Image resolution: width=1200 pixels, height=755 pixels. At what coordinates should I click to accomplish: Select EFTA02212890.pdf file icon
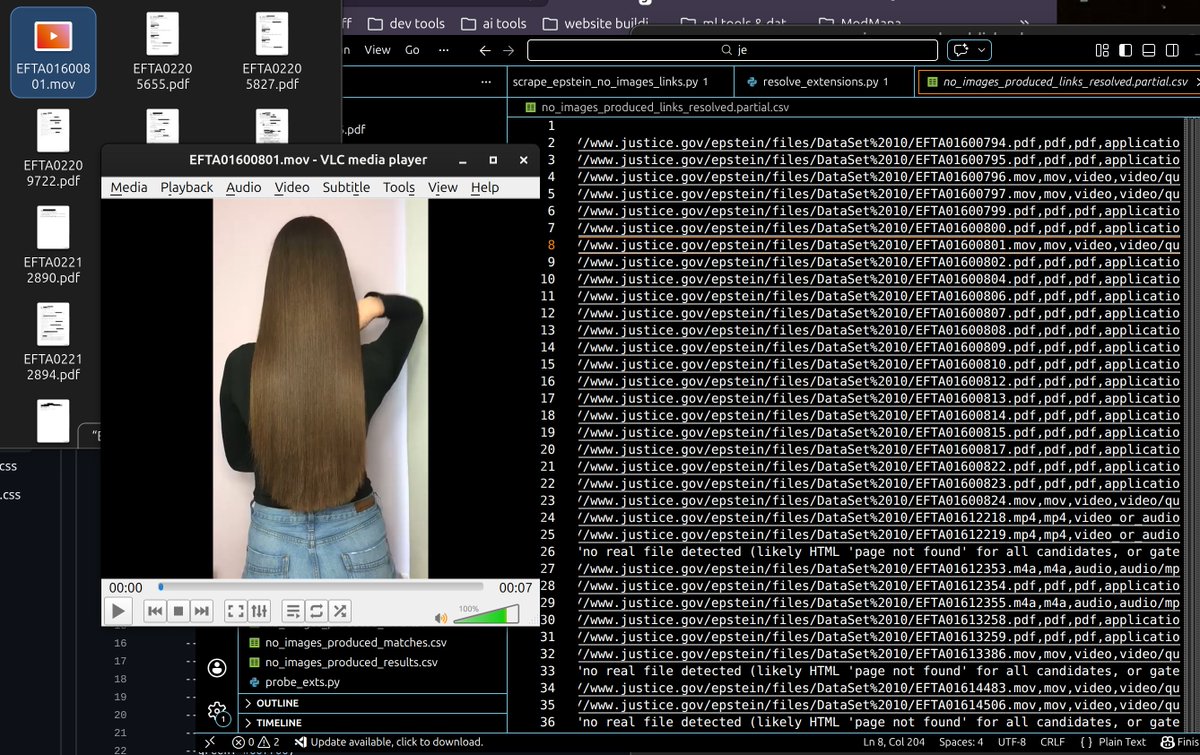tap(53, 246)
